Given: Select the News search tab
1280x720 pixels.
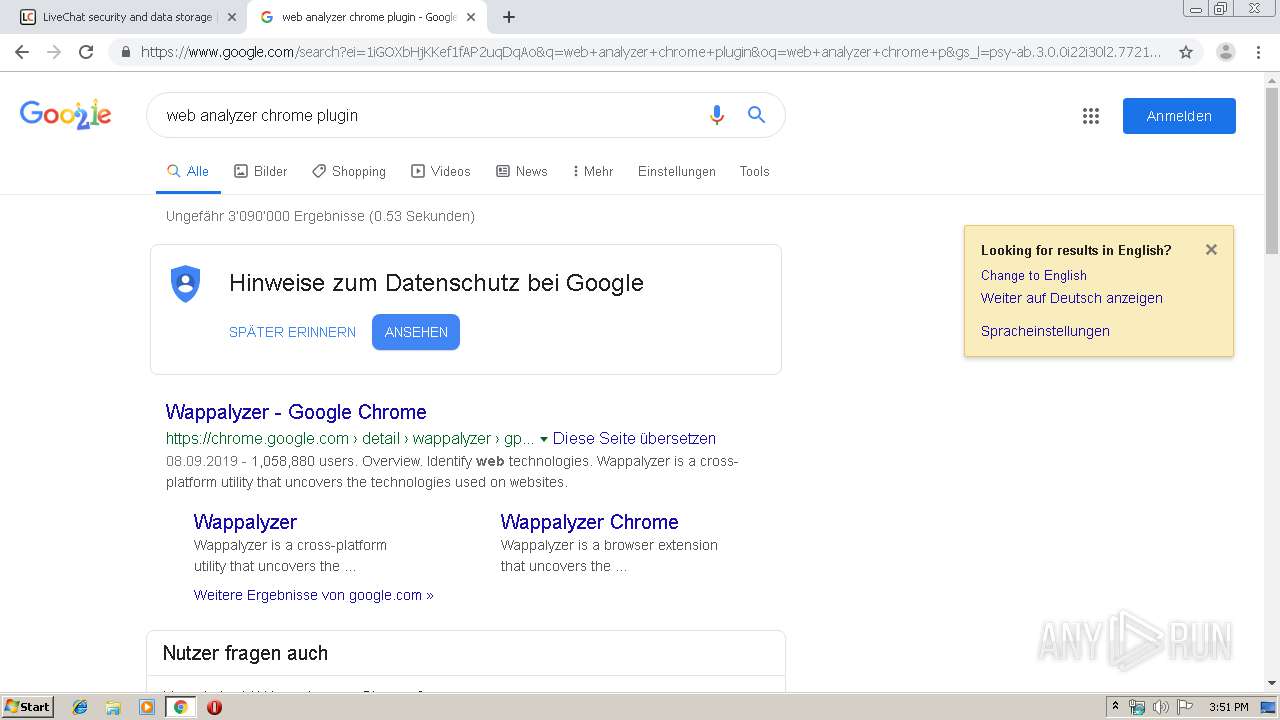Looking at the screenshot, I should click(x=522, y=171).
